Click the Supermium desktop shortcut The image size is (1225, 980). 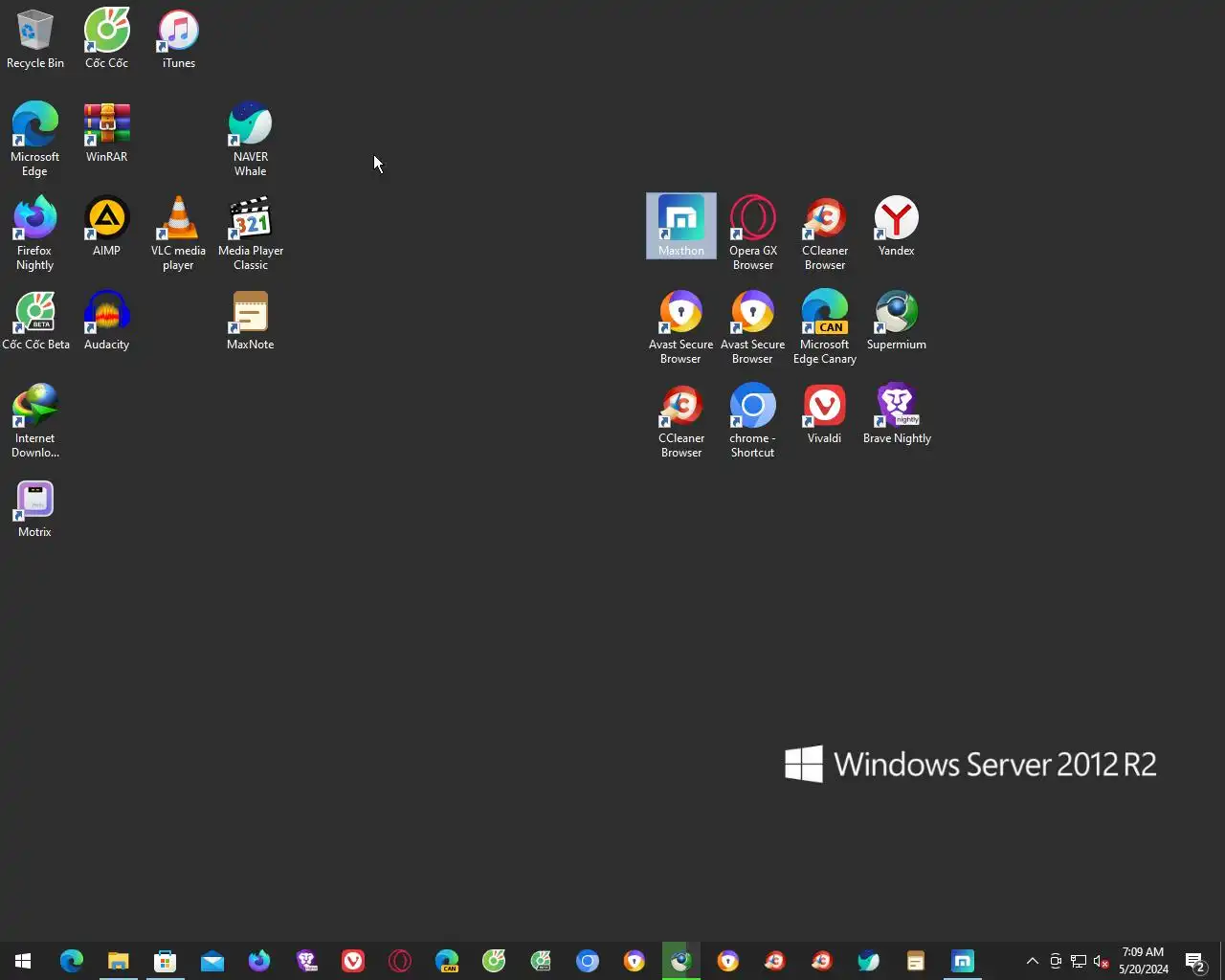[x=897, y=321]
